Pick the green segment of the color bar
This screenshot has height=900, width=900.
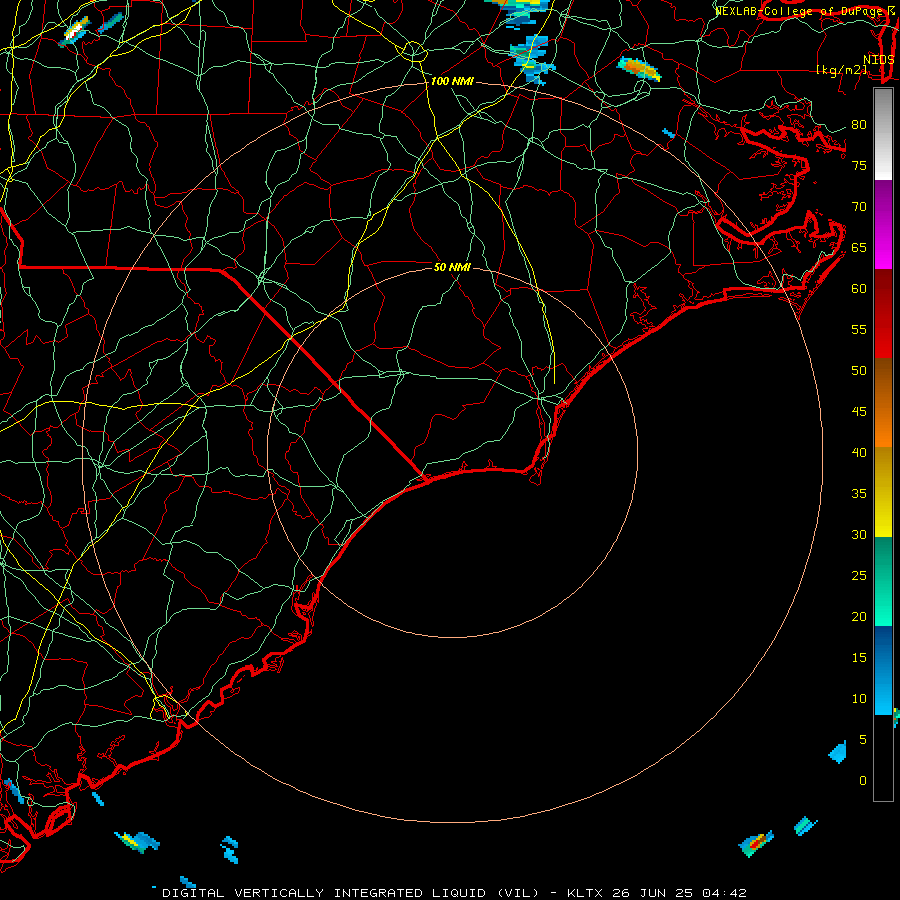[883, 581]
